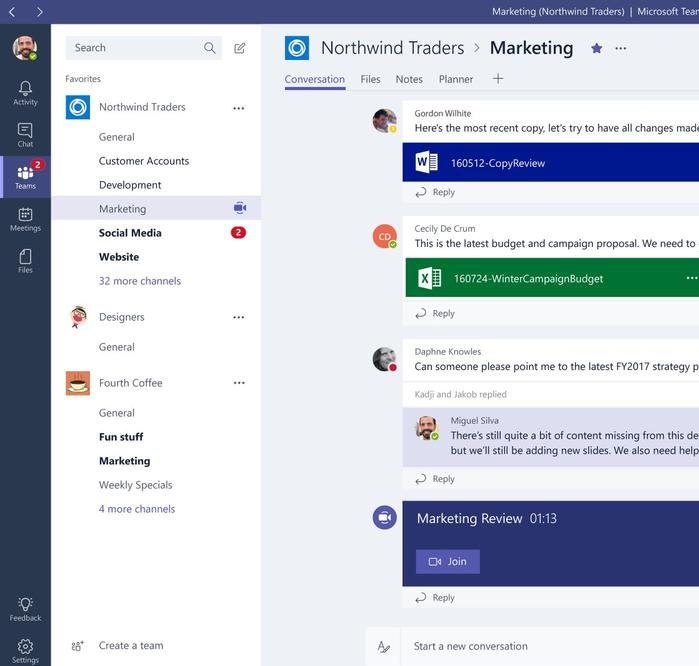This screenshot has height=666, width=699.
Task: Select the Development channel
Action: [130, 185]
